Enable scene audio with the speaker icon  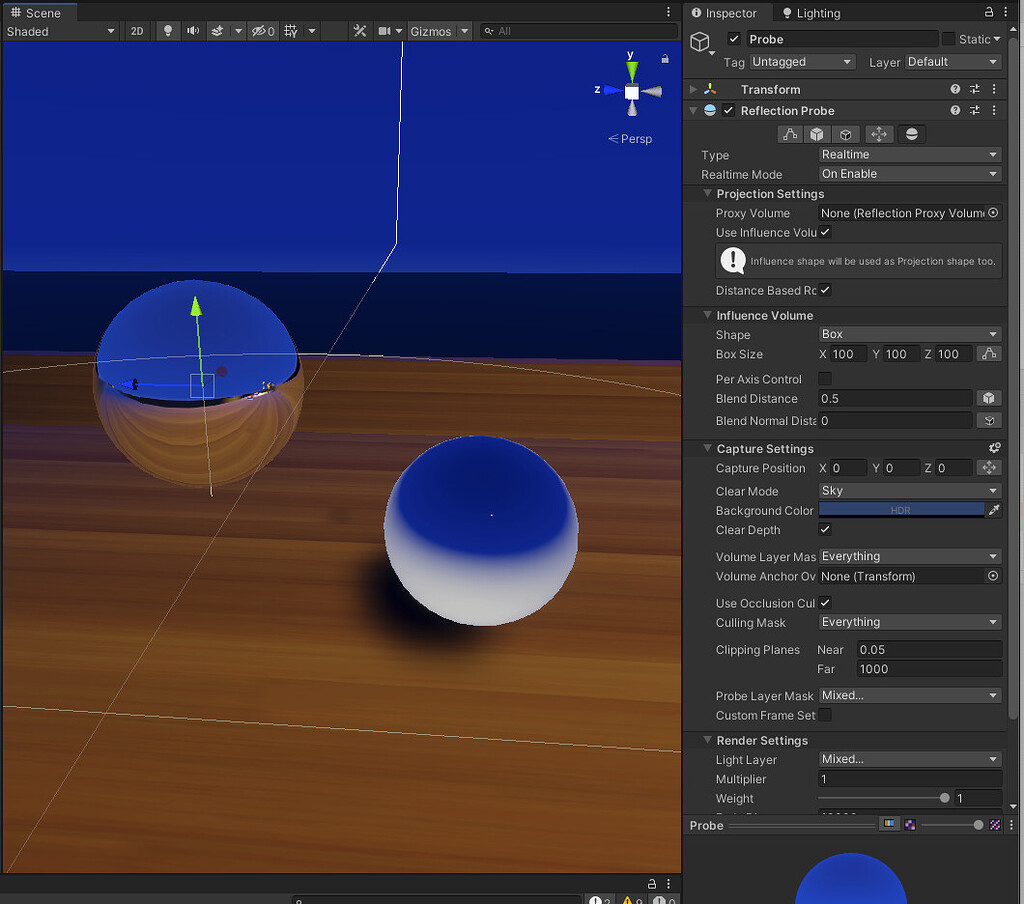tap(191, 31)
